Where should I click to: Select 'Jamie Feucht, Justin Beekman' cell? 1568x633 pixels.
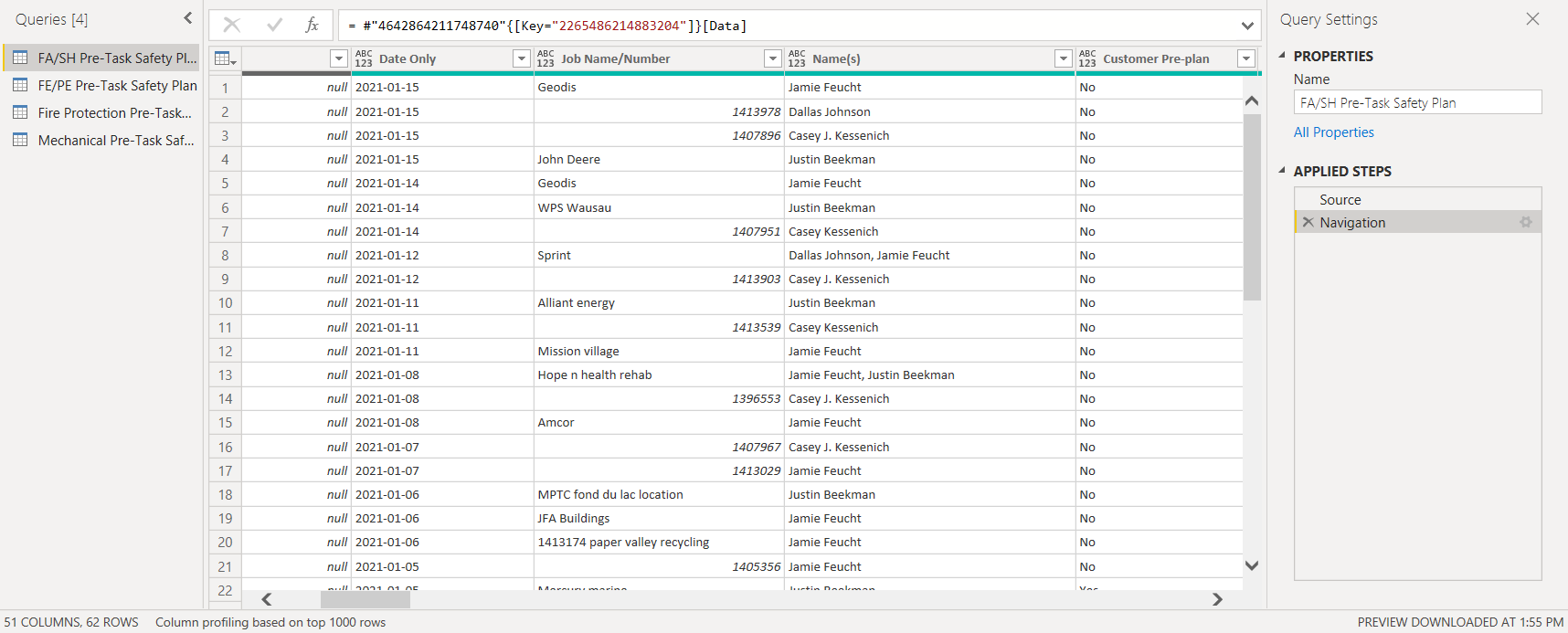(x=930, y=375)
